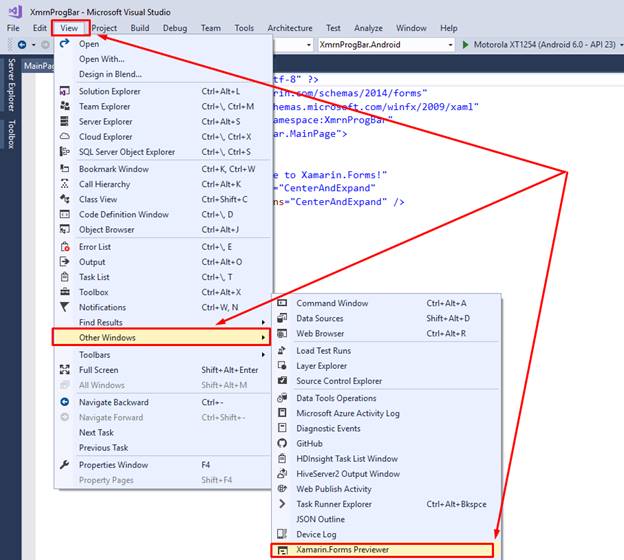The width and height of the screenshot is (624, 560).
Task: Open the Server Explorer side tab
Action: [x=11, y=85]
